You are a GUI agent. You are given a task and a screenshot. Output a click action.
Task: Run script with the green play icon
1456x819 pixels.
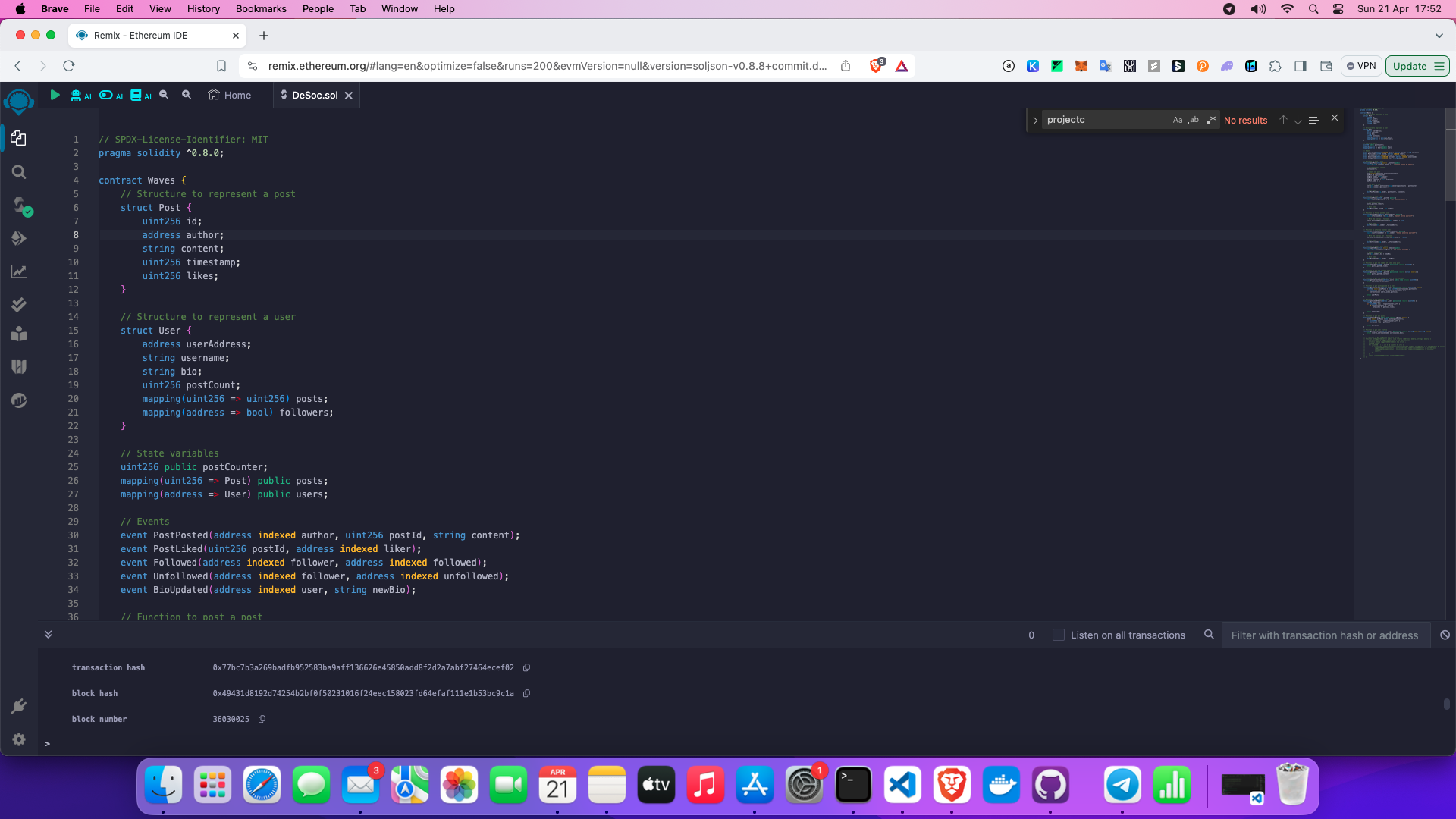[x=55, y=95]
